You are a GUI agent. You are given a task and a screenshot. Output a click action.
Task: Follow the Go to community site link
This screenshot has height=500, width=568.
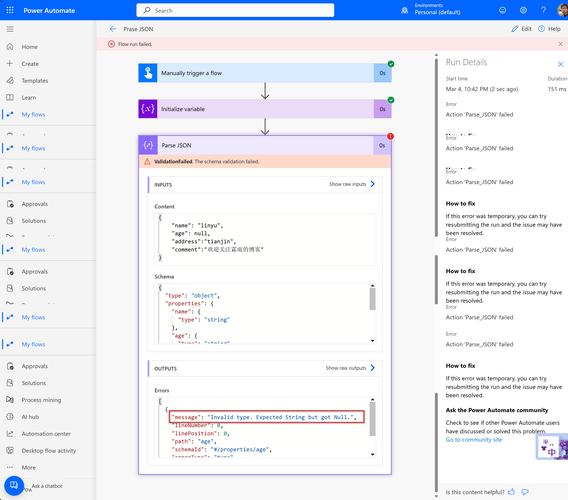click(x=474, y=440)
